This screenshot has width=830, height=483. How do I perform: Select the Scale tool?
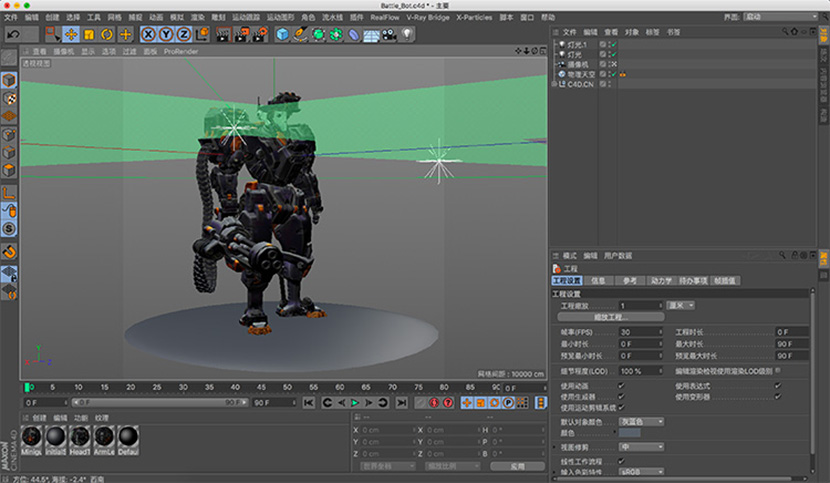pos(89,34)
